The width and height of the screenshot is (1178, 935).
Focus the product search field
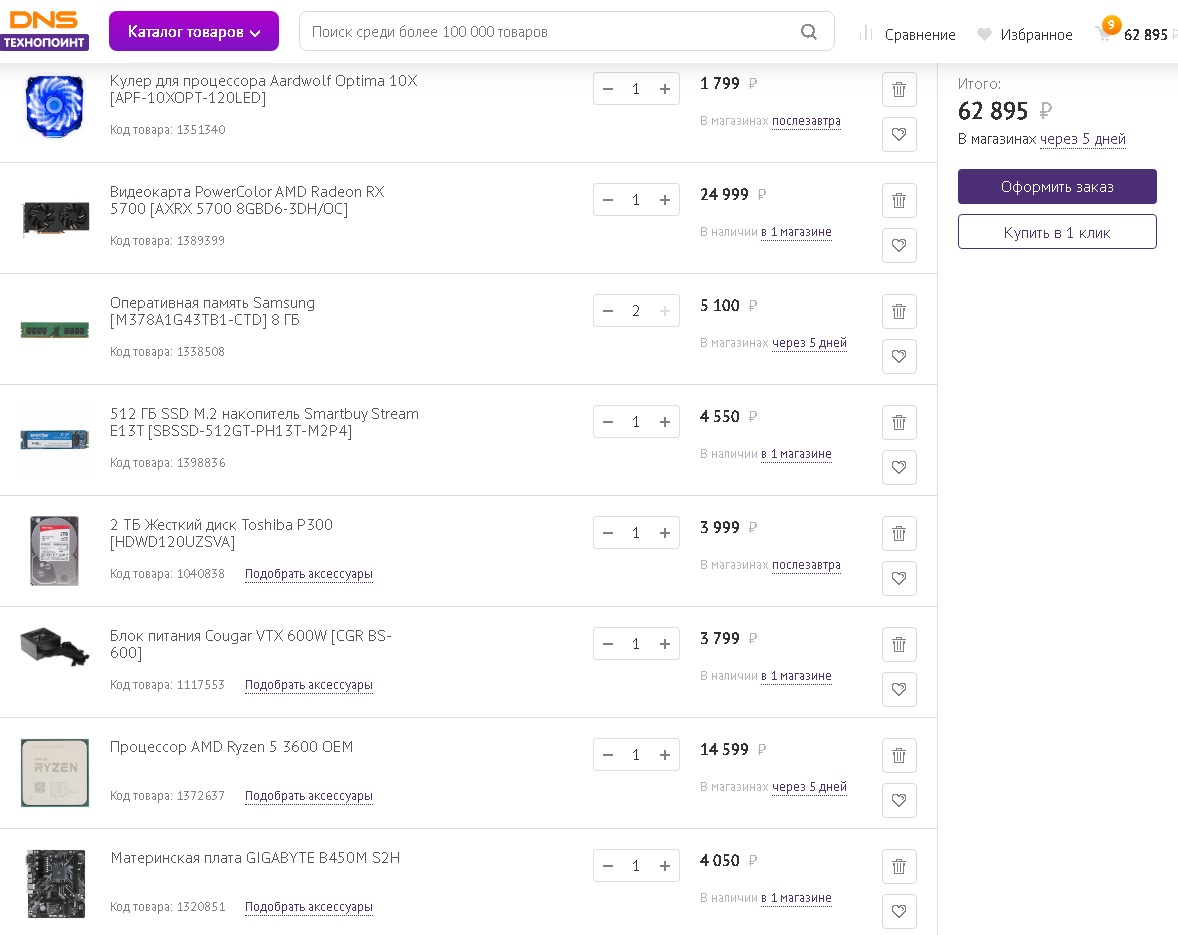(x=550, y=32)
